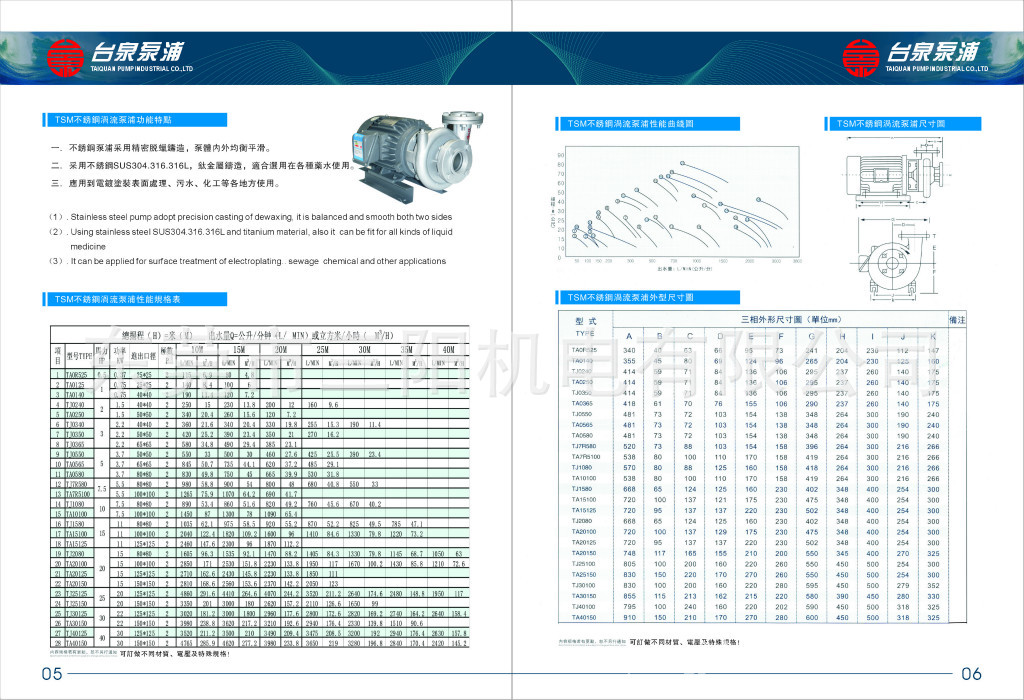Click Chinese feature line starting with 一.
1024x700 pixels.
pos(161,148)
